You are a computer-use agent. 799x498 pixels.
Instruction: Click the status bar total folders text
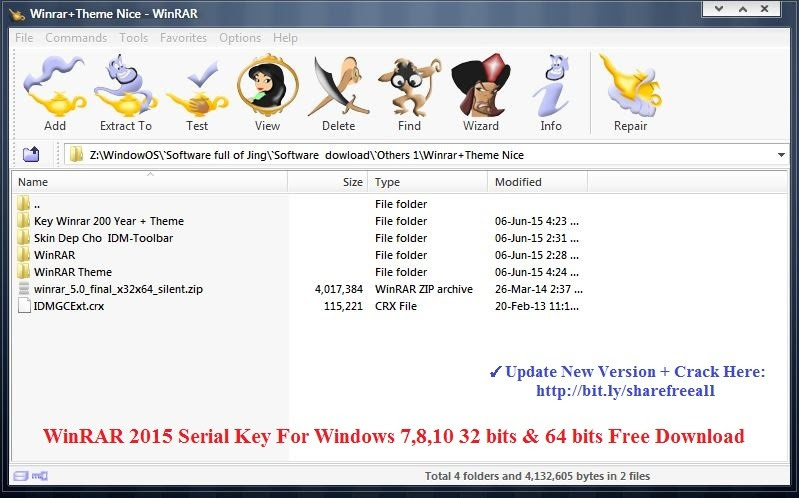(x=538, y=476)
